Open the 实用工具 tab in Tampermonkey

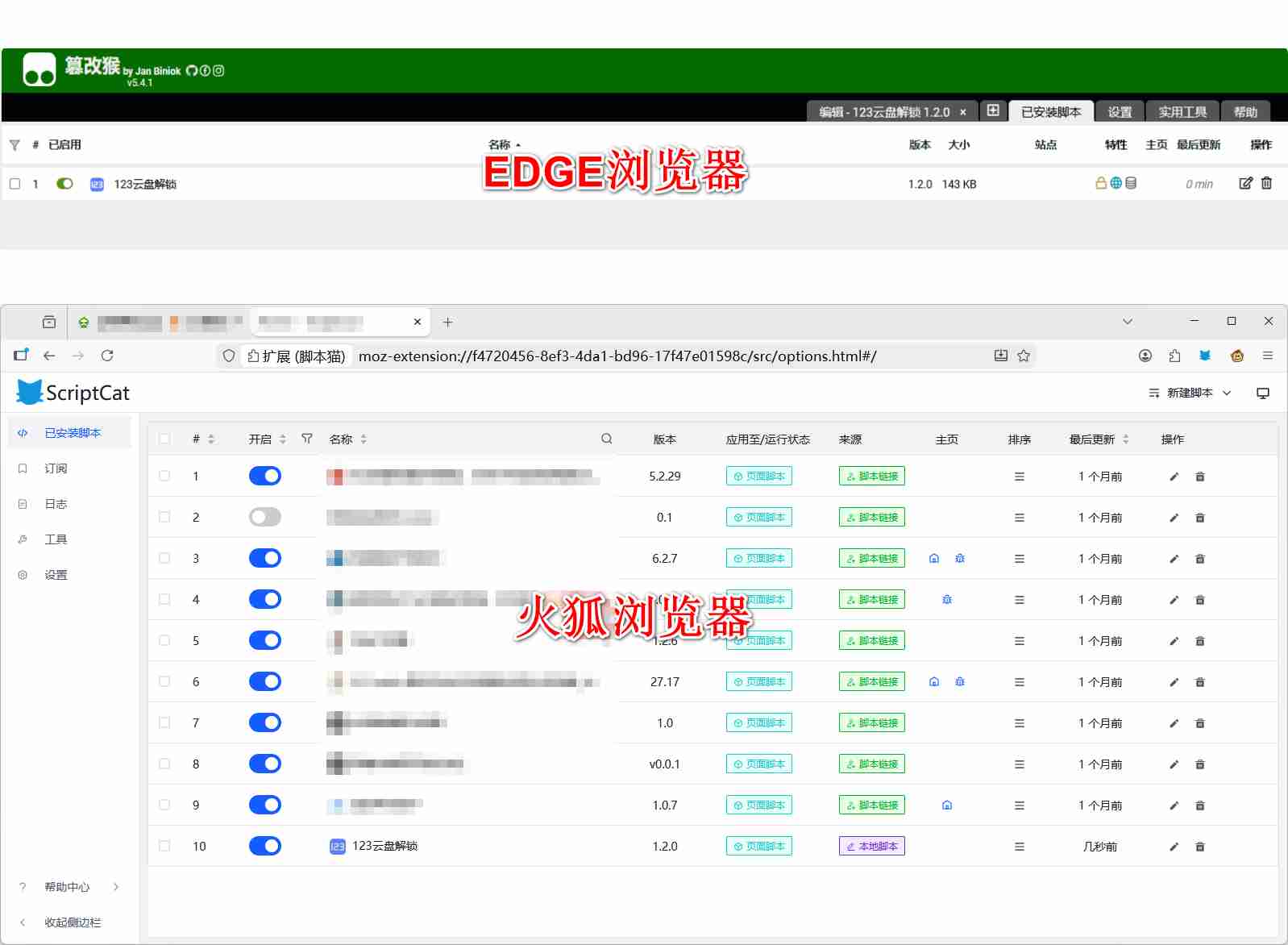point(1182,111)
